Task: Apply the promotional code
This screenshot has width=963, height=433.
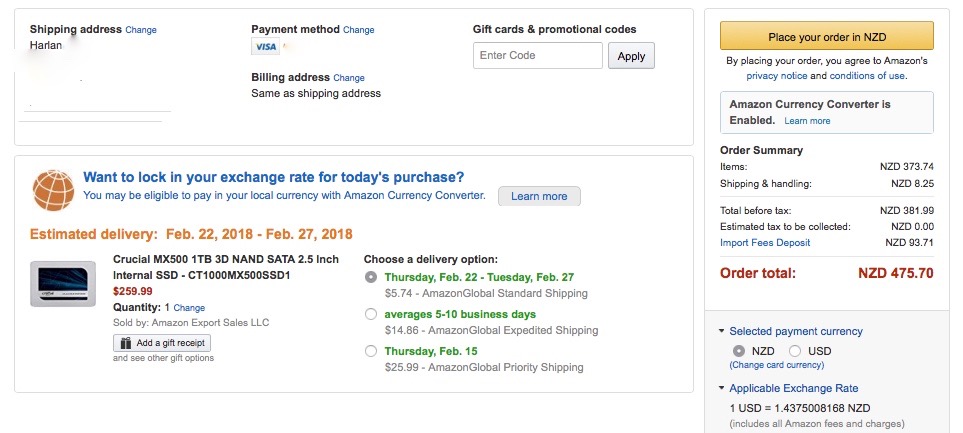Action: [631, 56]
